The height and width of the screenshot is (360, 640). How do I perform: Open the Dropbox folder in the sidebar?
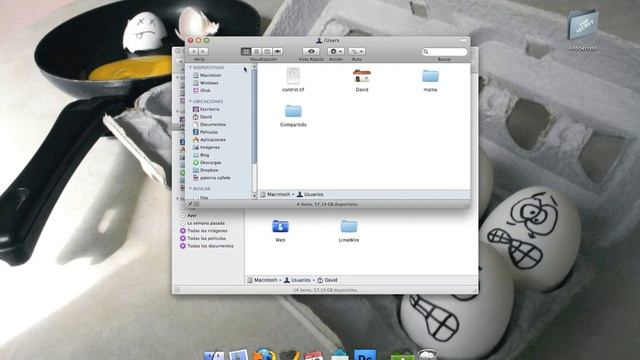[206, 170]
